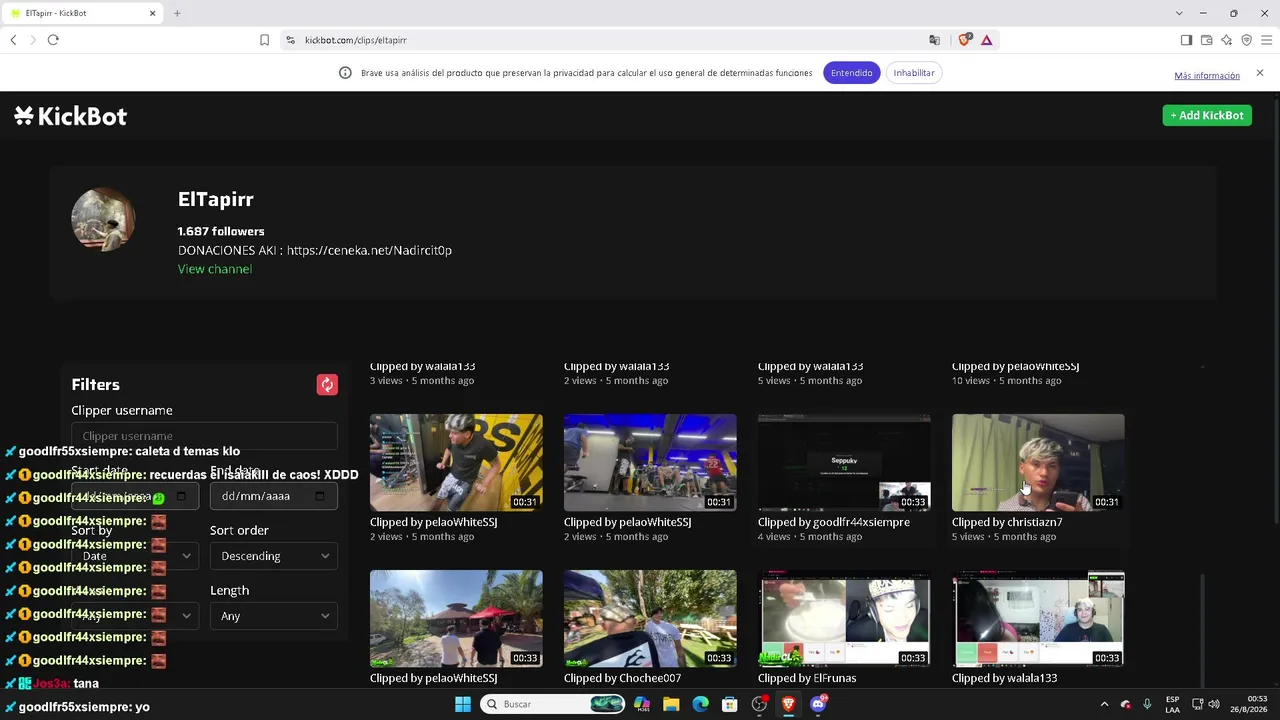Pick an end date in dd/mm/aaaa field

tap(274, 496)
